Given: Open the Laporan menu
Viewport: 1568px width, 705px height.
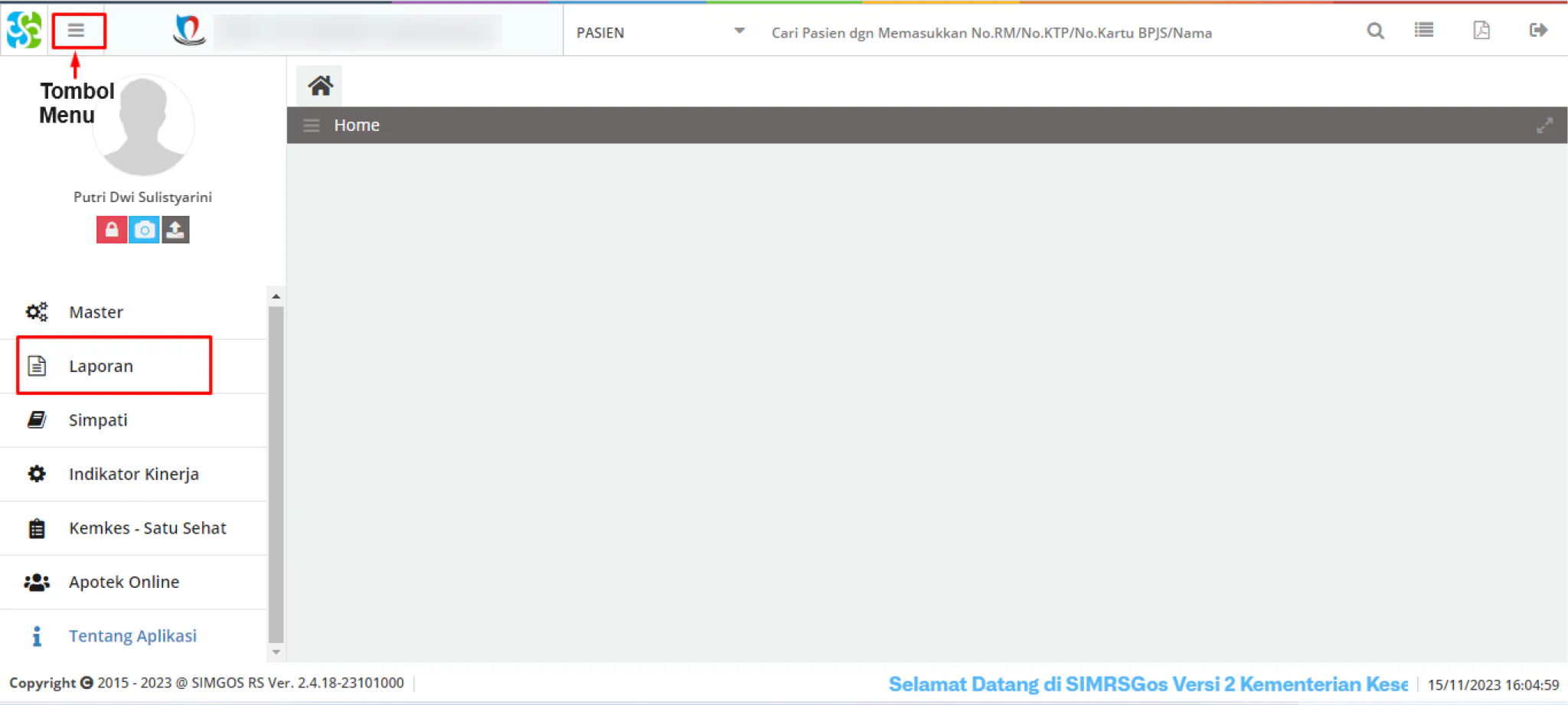Looking at the screenshot, I should tap(134, 366).
